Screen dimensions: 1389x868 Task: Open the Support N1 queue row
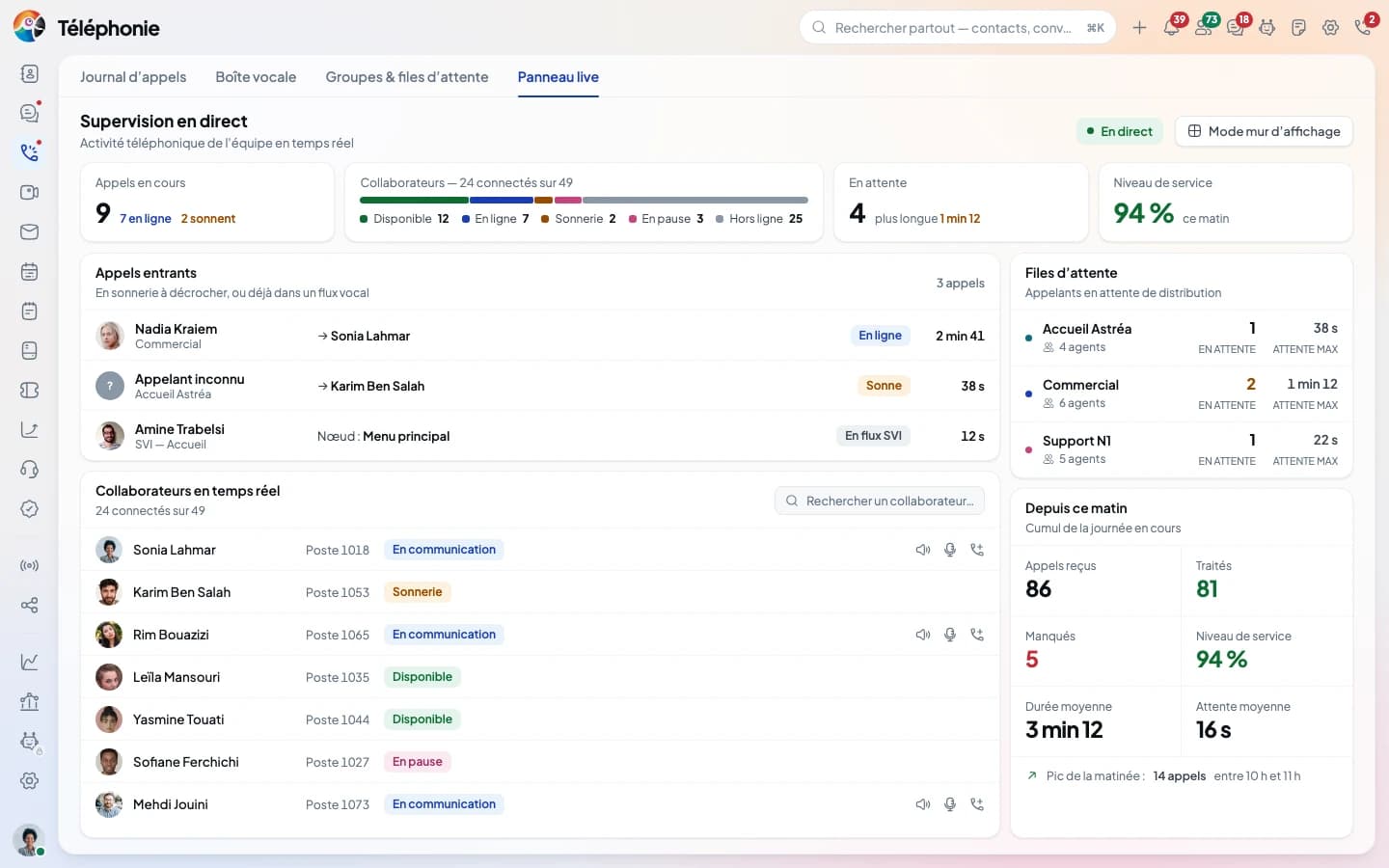click(1182, 449)
